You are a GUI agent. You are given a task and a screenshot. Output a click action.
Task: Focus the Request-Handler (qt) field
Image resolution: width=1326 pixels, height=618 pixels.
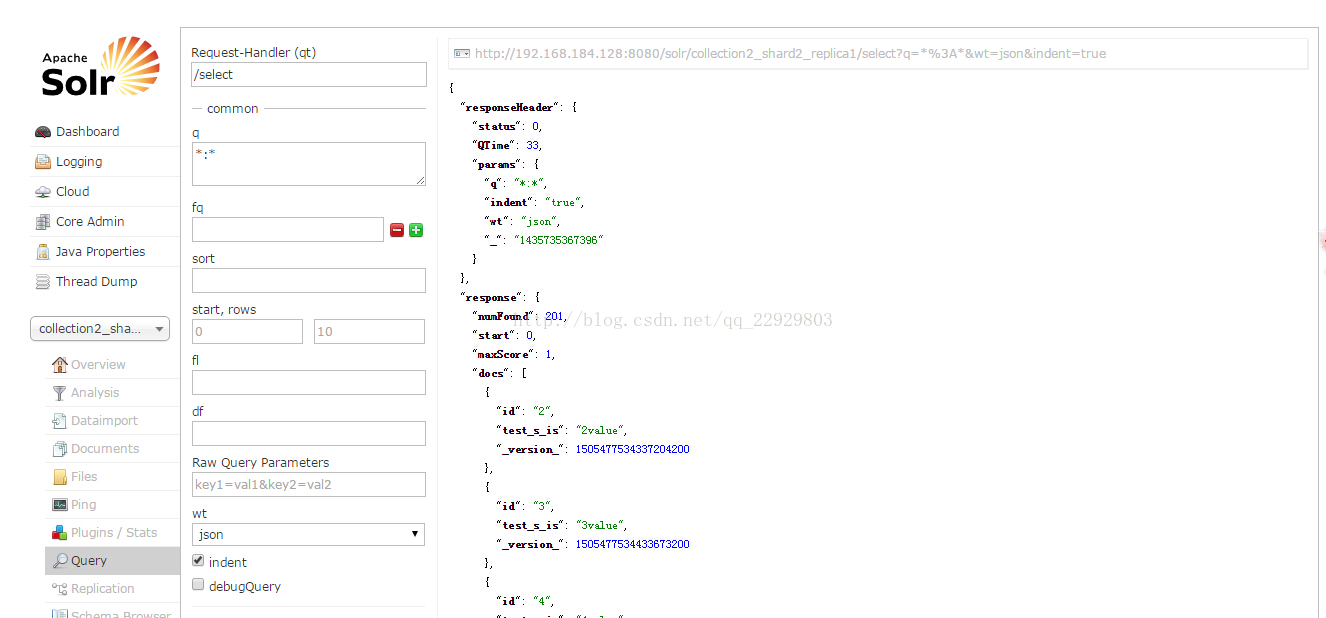point(309,74)
